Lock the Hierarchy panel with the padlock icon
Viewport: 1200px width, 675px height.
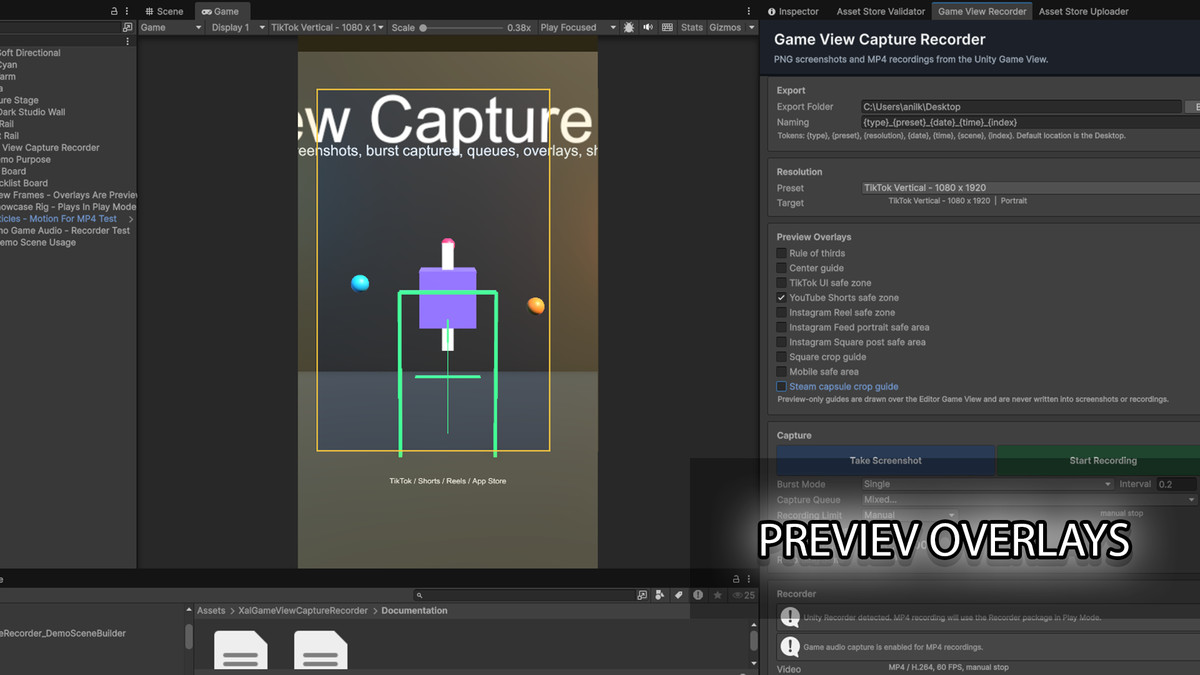114,11
